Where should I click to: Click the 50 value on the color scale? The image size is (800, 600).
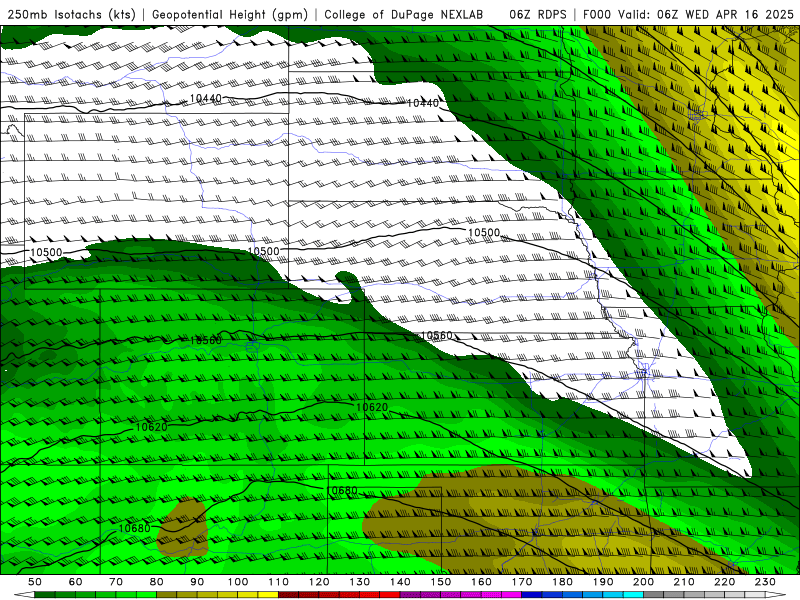point(35,582)
